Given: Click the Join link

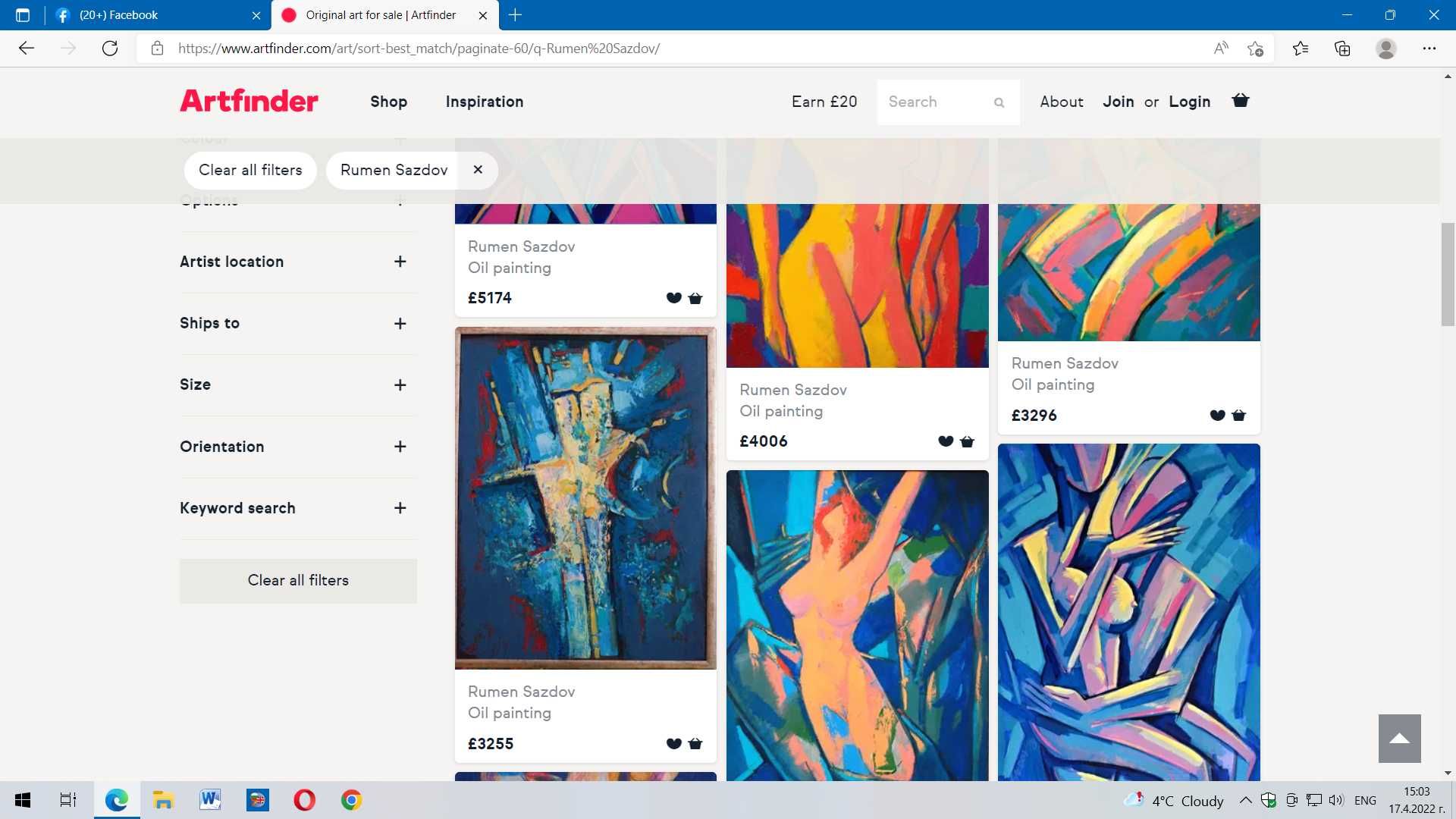Looking at the screenshot, I should [1118, 102].
